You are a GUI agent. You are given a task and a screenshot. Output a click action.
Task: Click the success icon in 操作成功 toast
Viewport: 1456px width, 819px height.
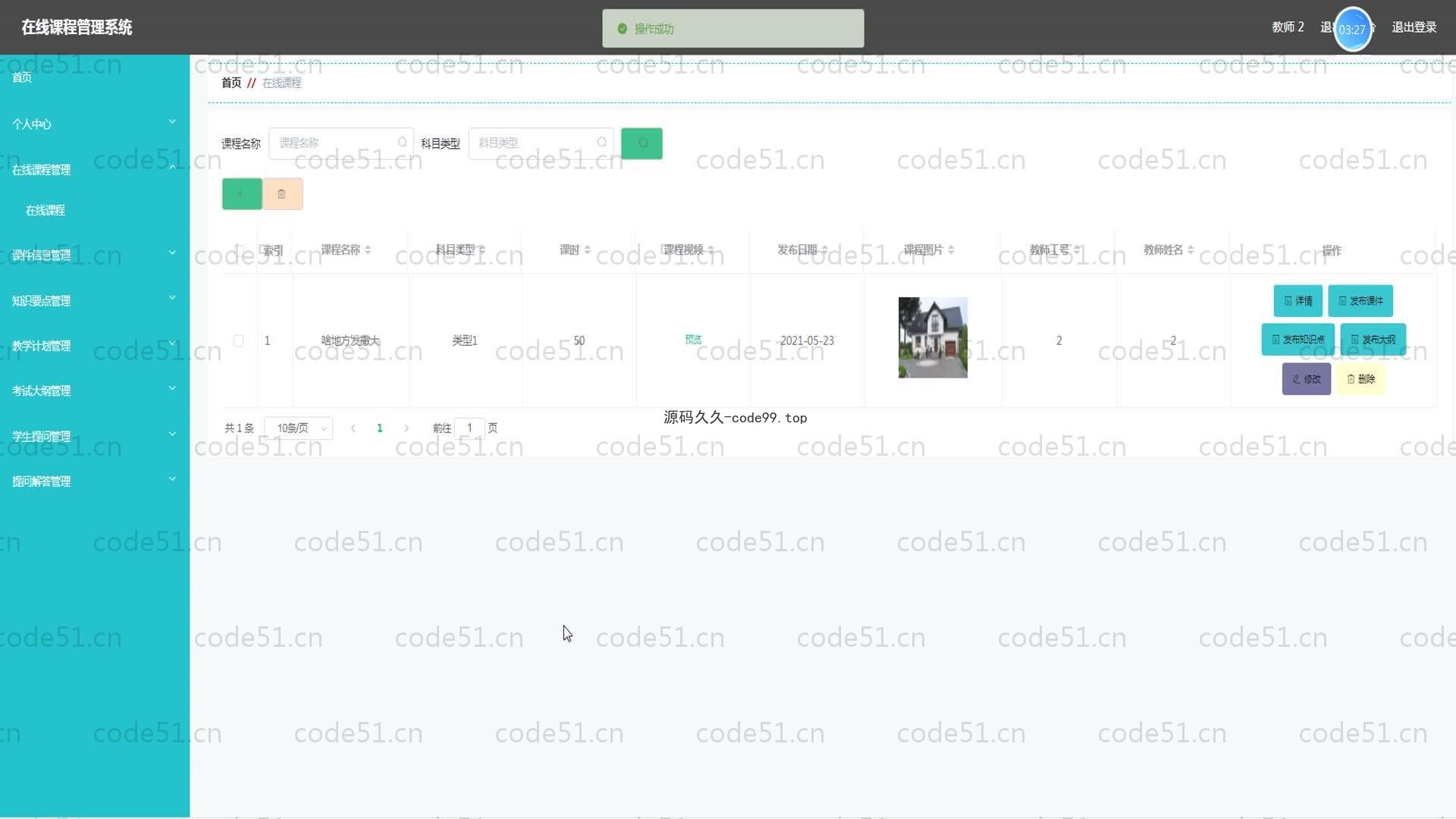pyautogui.click(x=622, y=29)
